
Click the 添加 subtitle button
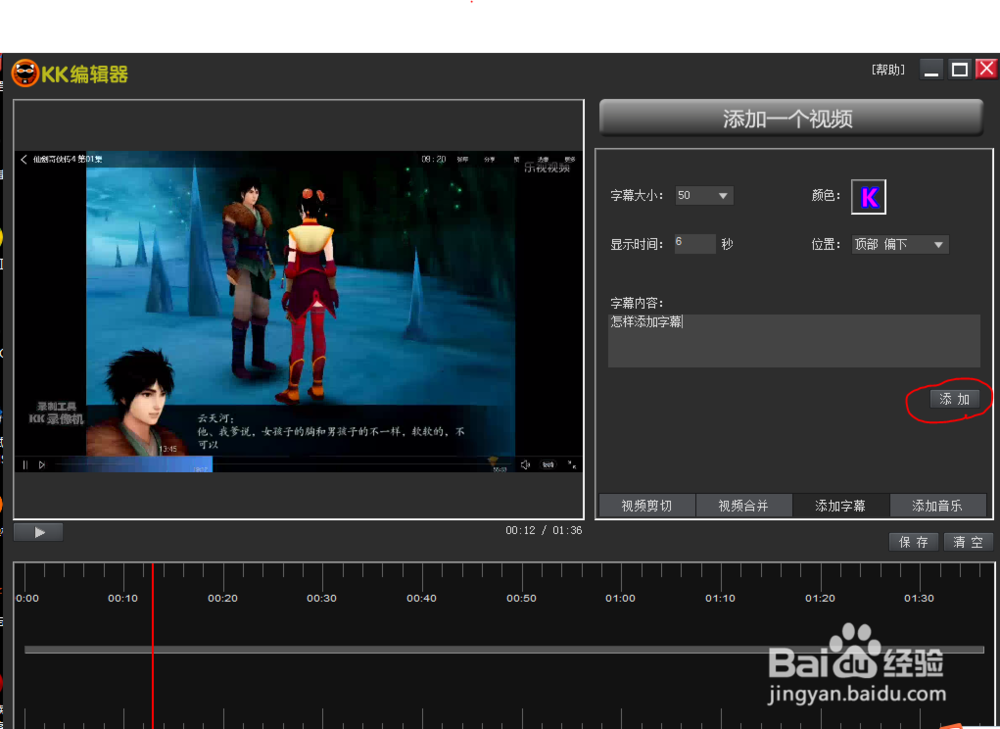coord(955,399)
